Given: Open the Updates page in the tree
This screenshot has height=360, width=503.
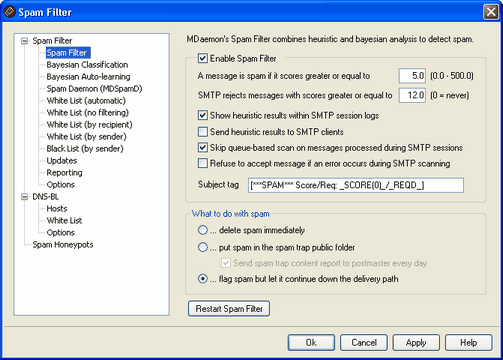Looking at the screenshot, I should [62, 161].
